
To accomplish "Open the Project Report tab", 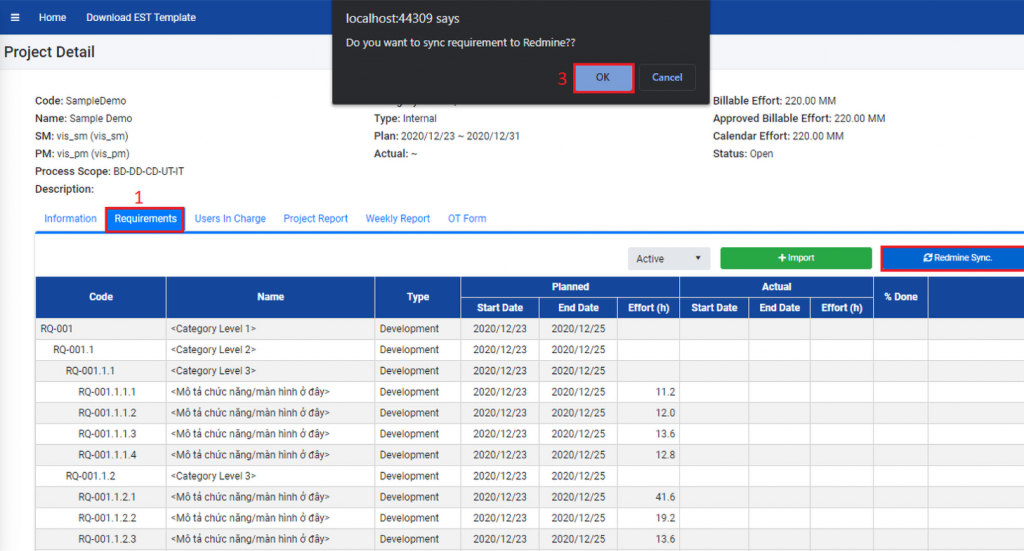I will coord(315,219).
